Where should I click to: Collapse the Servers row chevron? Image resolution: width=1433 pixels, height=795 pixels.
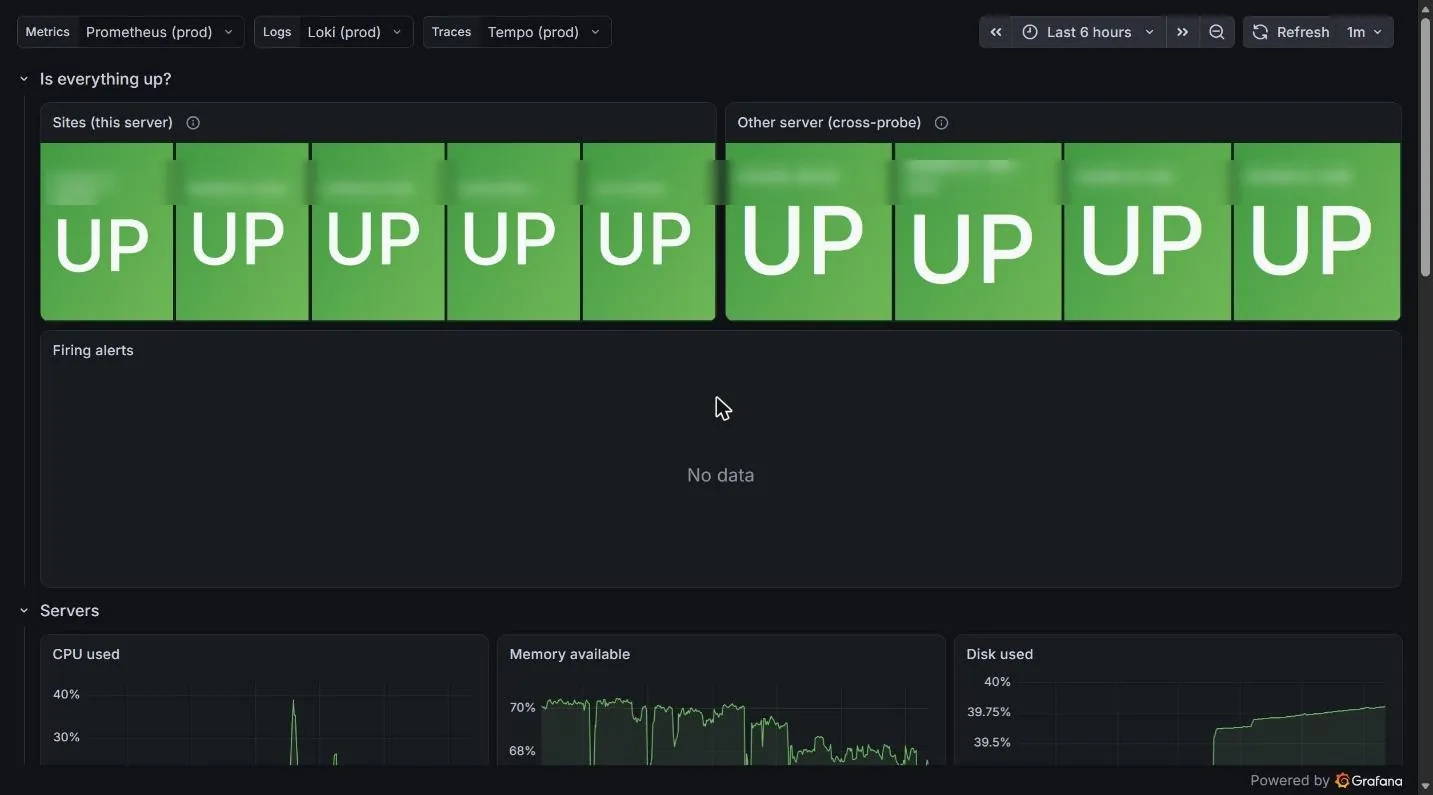[x=24, y=611]
